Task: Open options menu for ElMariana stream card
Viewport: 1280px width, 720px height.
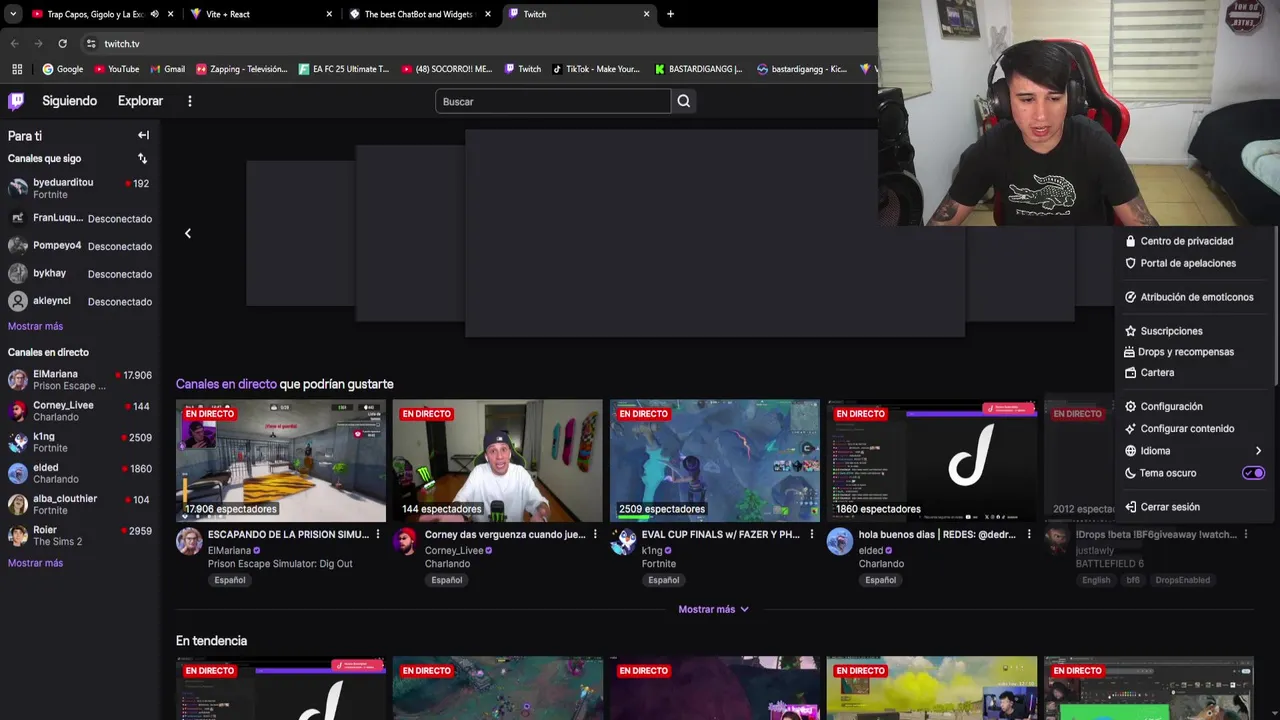Action: pos(377,535)
